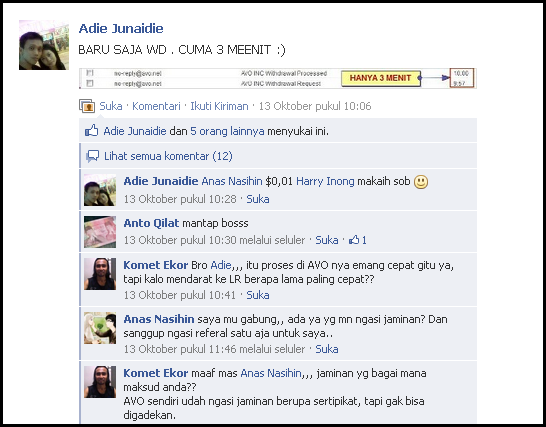This screenshot has height=427, width=546.
Task: Click the smiley emoticon in Adie's comment
Action: [421, 182]
